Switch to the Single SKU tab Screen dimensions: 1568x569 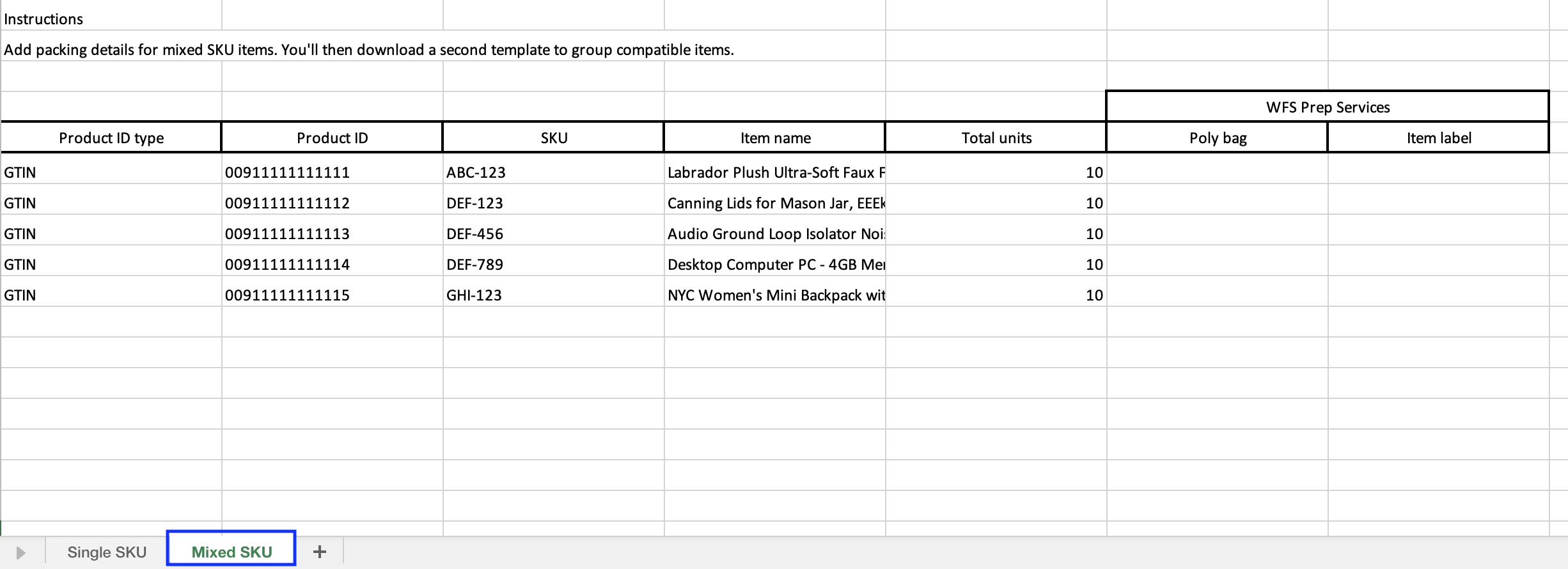coord(107,552)
